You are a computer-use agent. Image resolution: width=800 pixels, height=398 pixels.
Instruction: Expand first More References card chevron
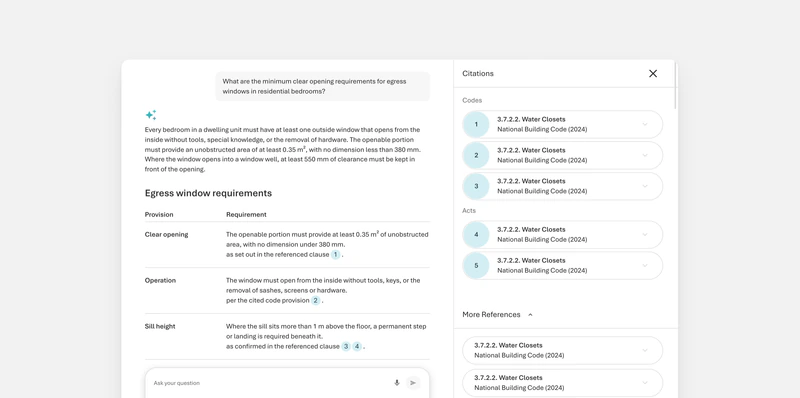pyautogui.click(x=645, y=351)
